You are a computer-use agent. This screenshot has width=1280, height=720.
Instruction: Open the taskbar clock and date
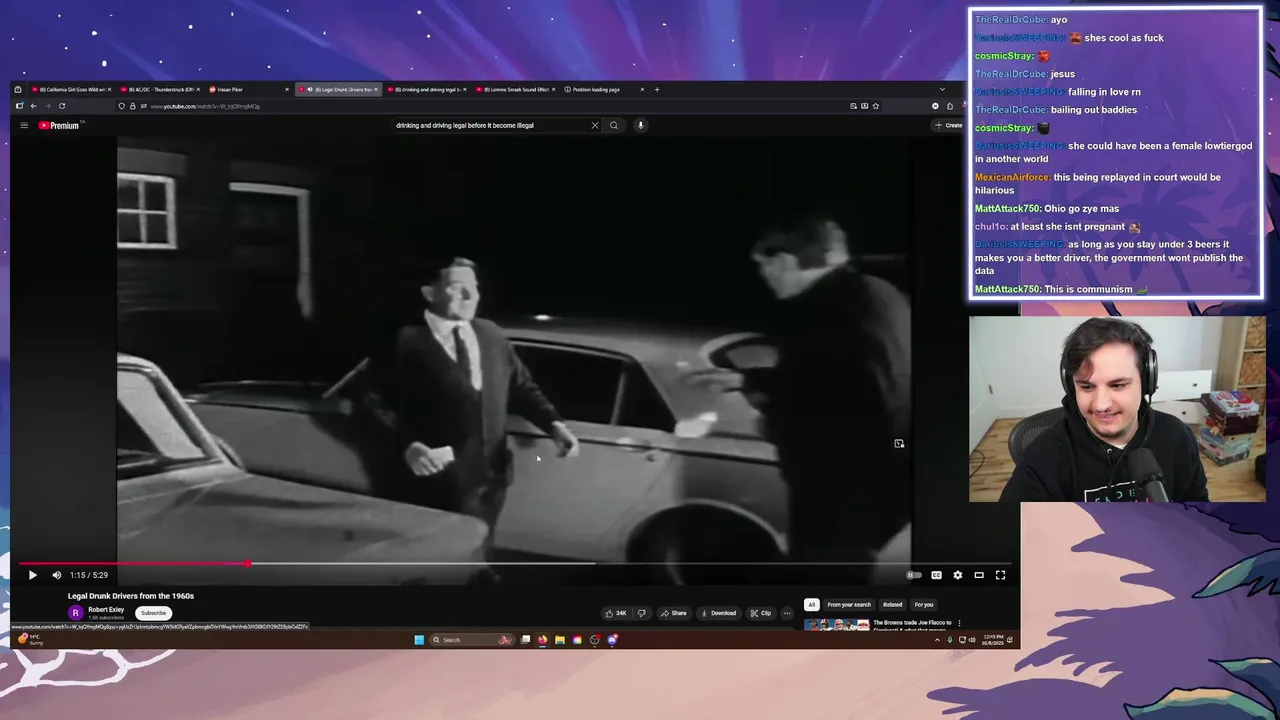pyautogui.click(x=993, y=639)
